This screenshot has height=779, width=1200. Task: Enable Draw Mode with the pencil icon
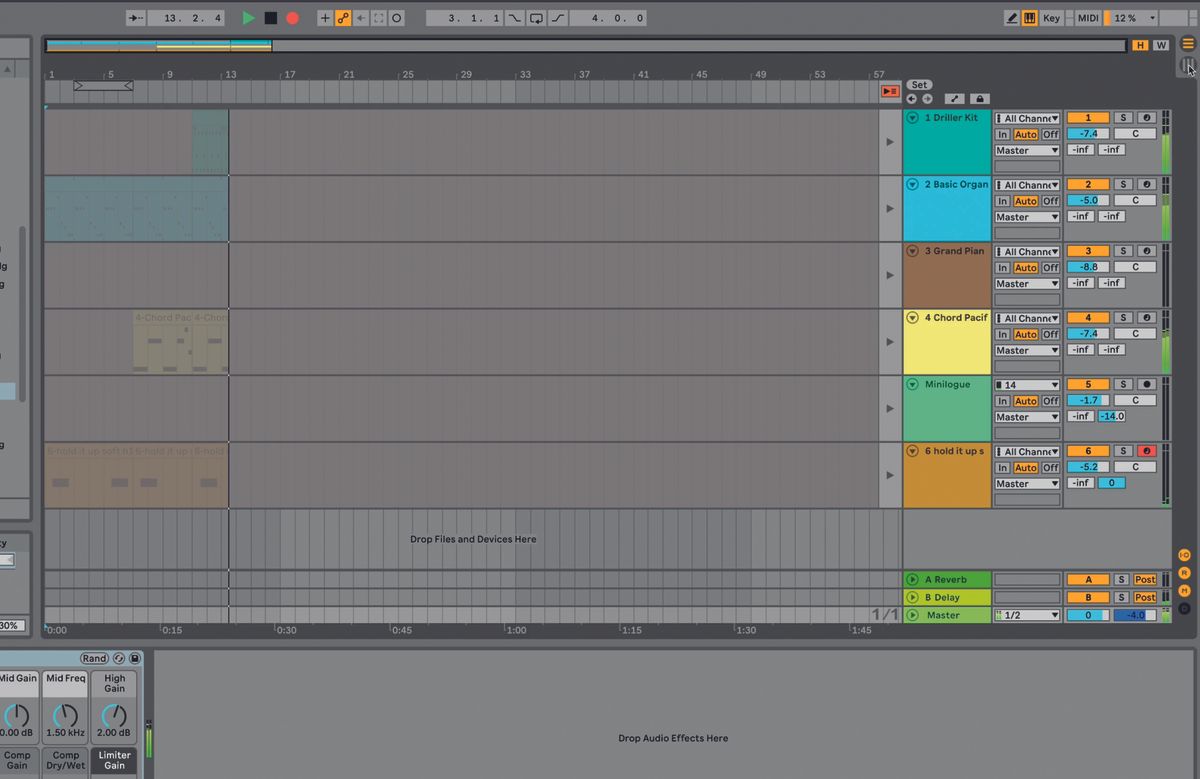pos(1012,17)
